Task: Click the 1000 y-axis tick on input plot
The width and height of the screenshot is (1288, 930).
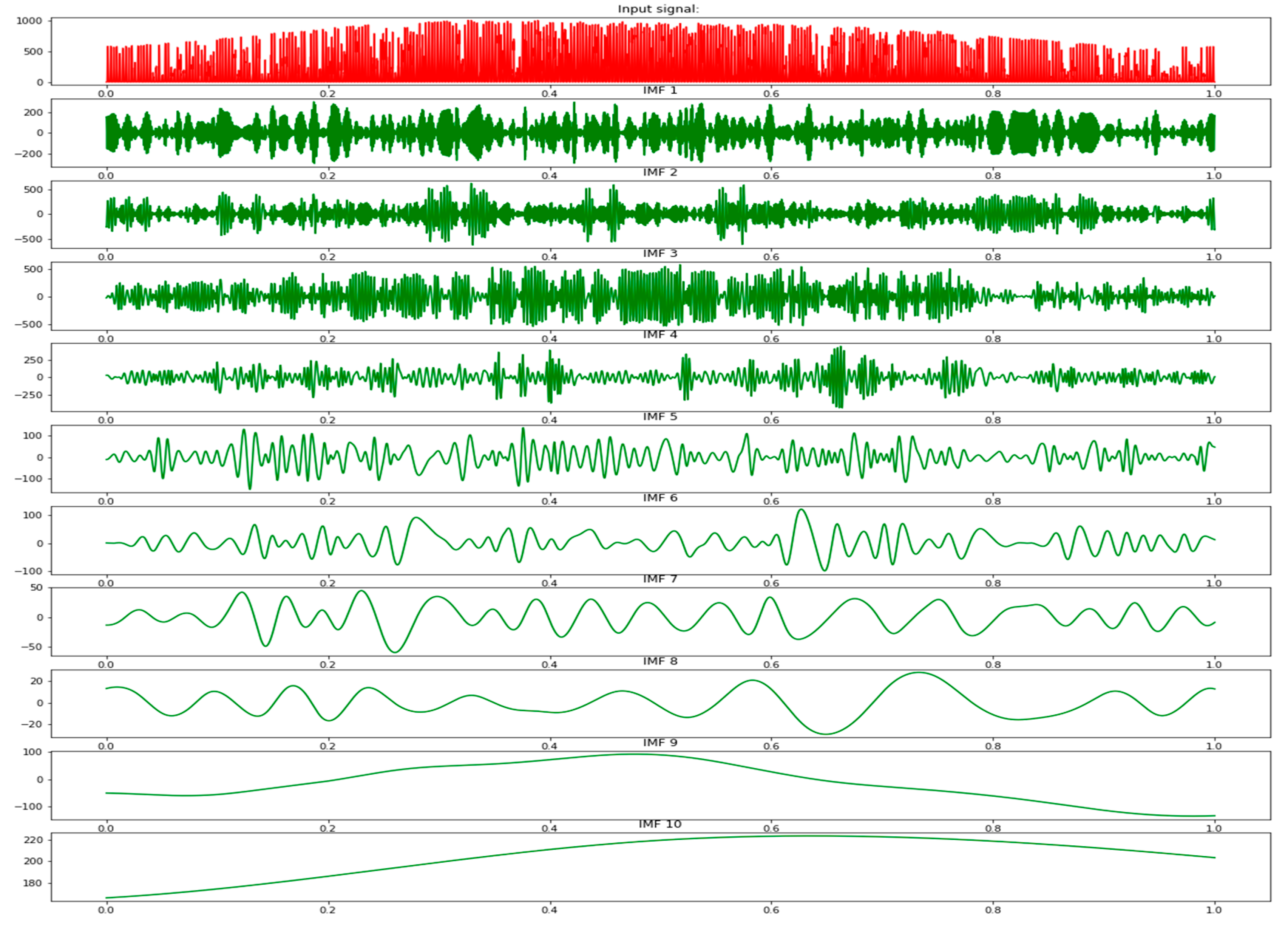Action: [29, 20]
